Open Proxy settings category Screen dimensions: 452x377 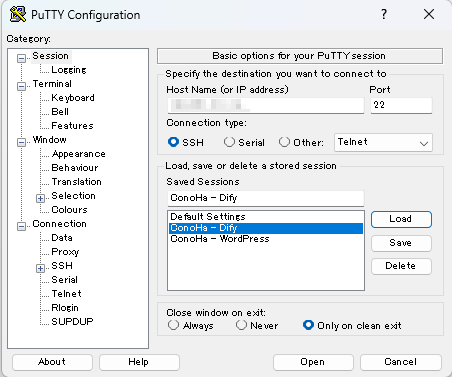(65, 252)
